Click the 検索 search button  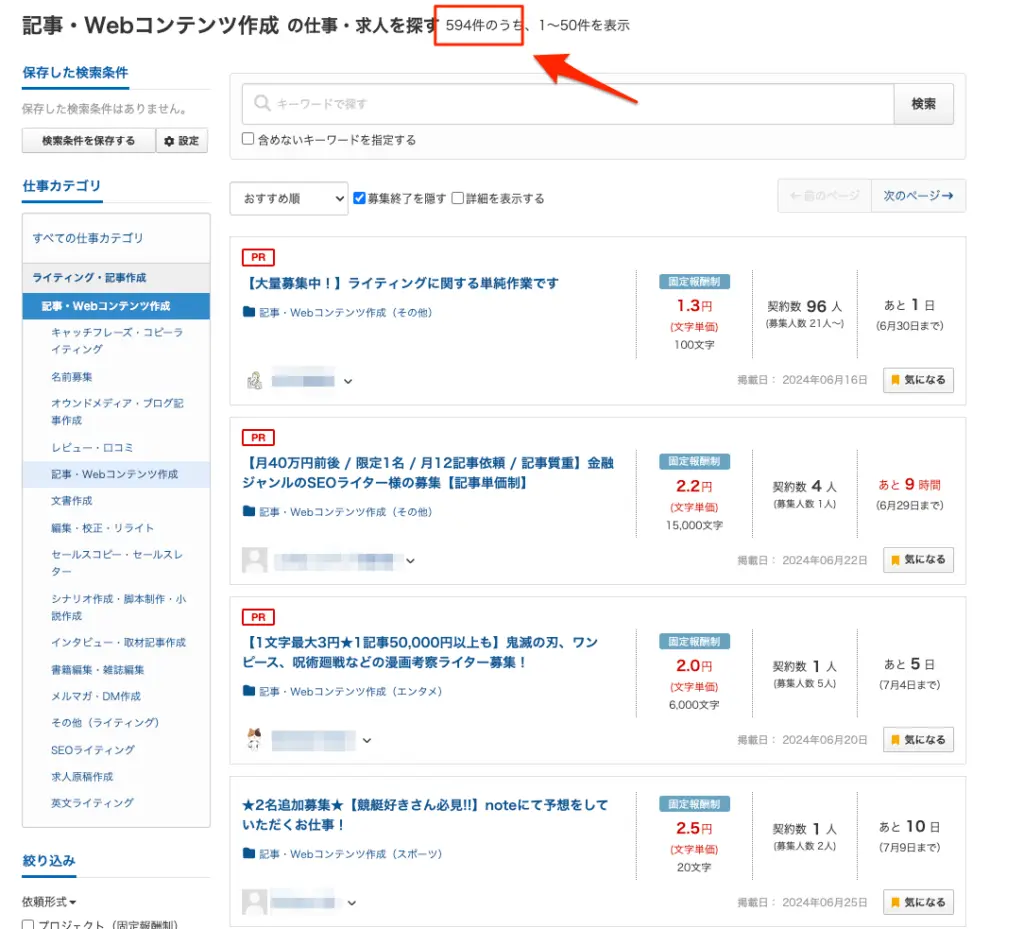(923, 104)
